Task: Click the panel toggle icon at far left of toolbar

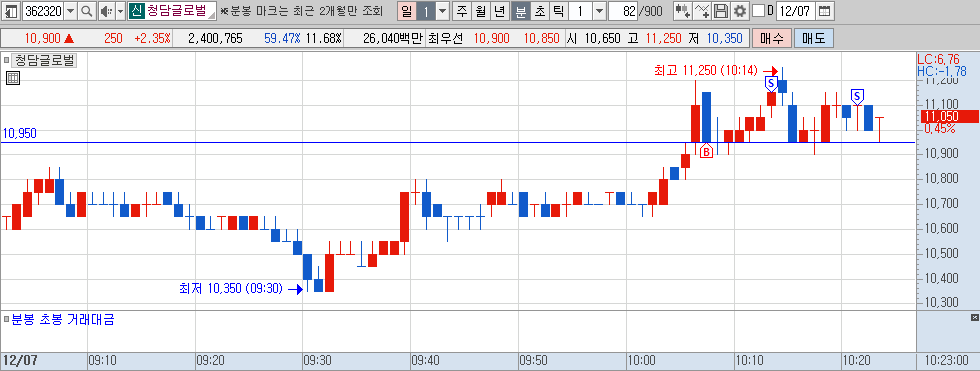Action: click(11, 11)
